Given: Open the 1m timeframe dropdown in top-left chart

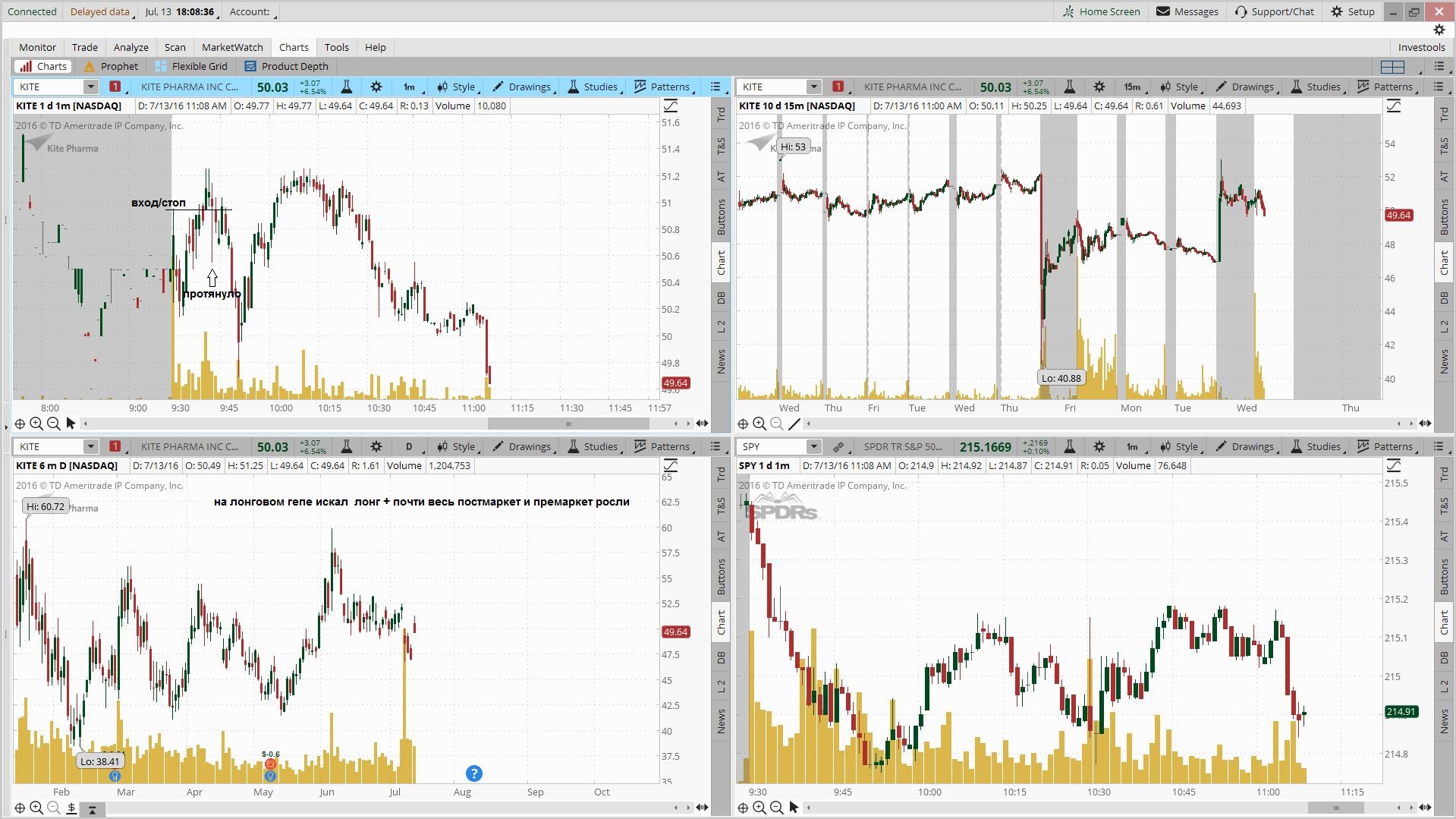Looking at the screenshot, I should pos(410,87).
